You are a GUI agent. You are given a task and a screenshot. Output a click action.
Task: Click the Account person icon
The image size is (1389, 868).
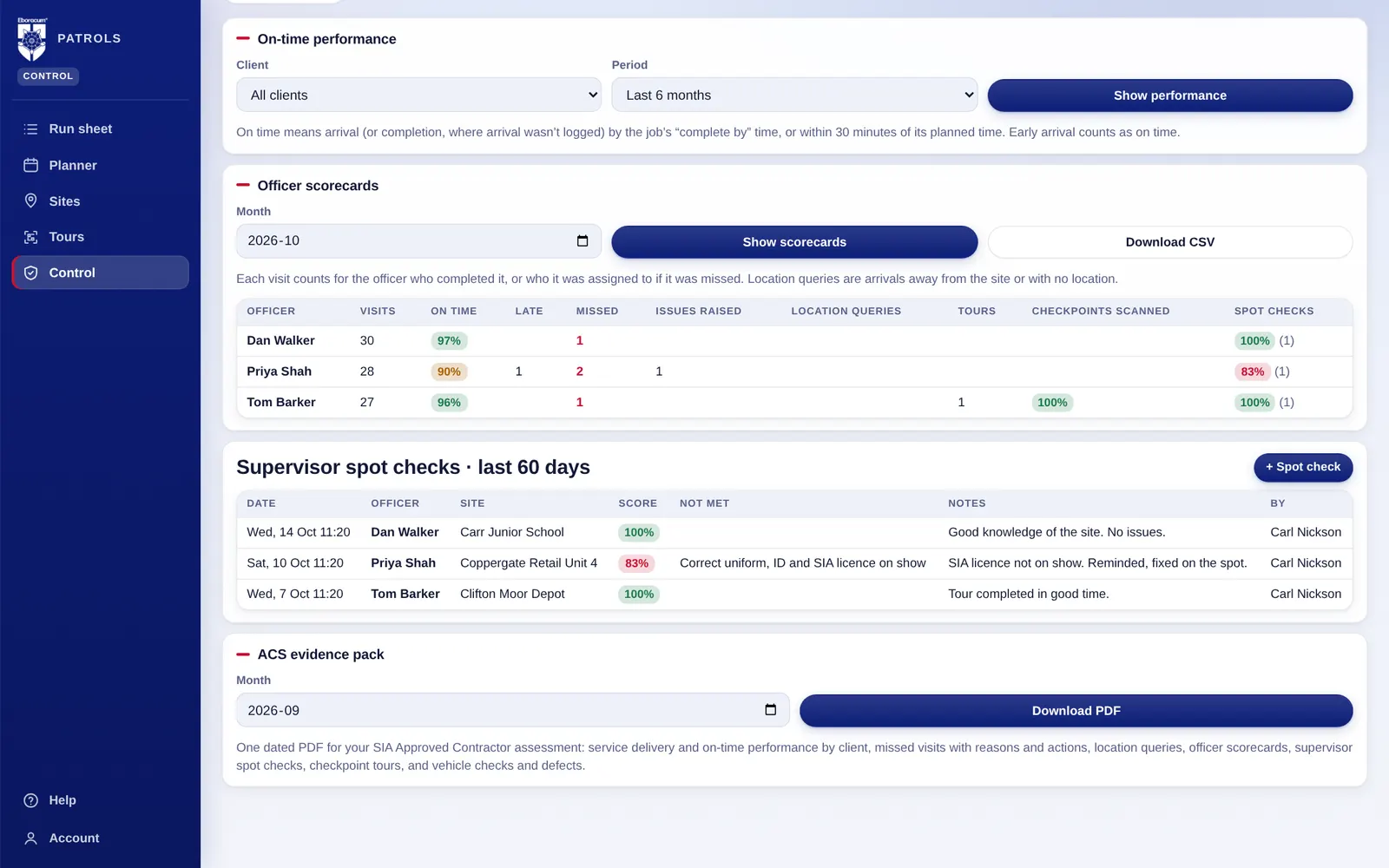[30, 838]
